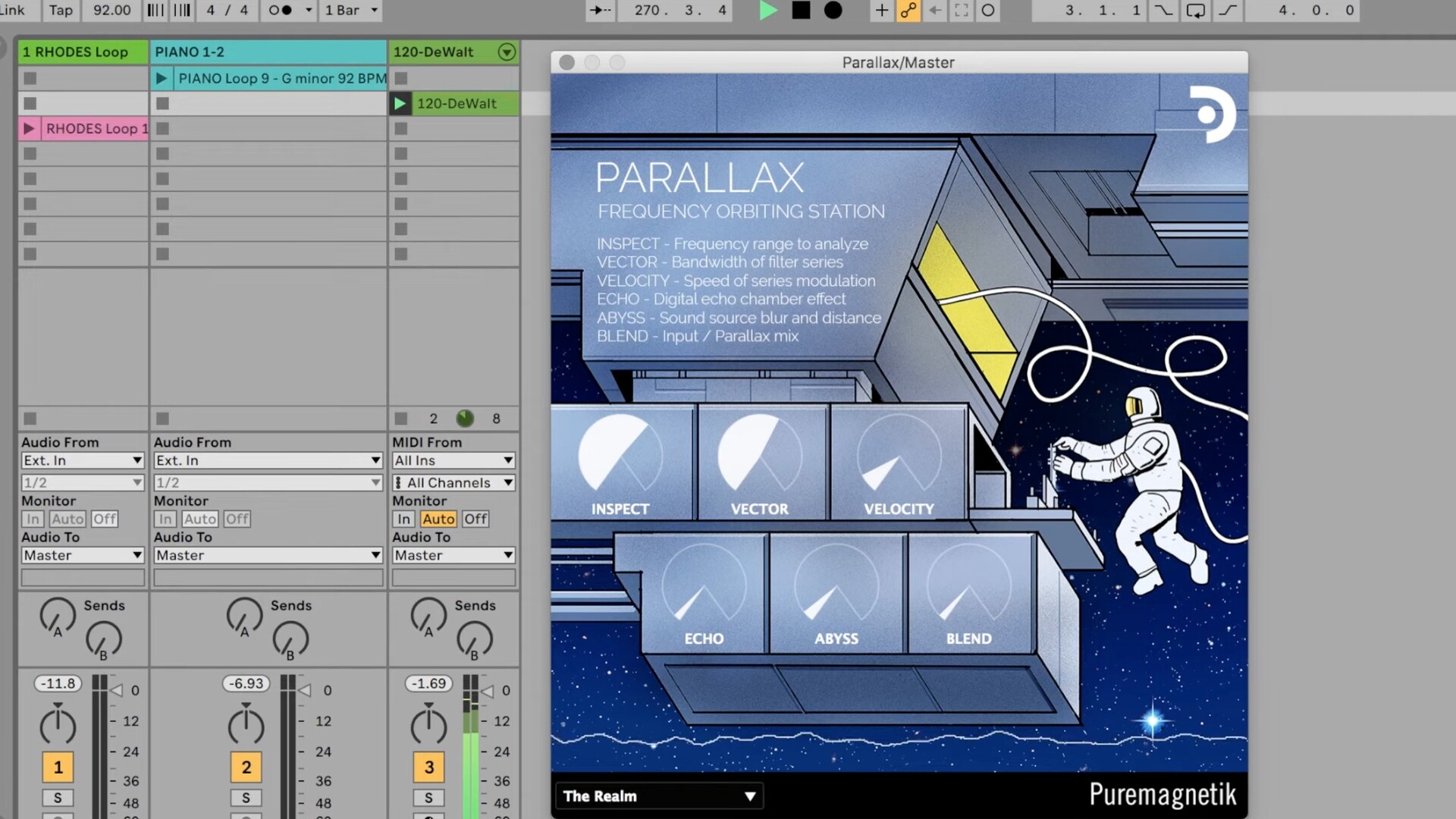
Task: Set 120-DeWalt monitor to Off
Action: tap(475, 519)
